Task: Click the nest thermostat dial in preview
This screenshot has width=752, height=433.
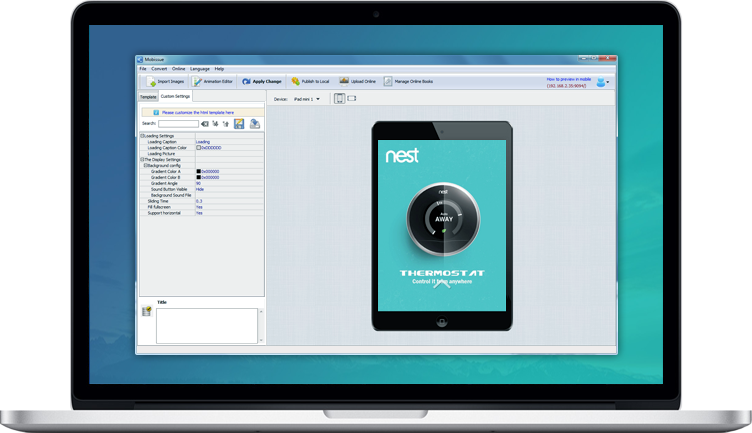Action: (443, 219)
